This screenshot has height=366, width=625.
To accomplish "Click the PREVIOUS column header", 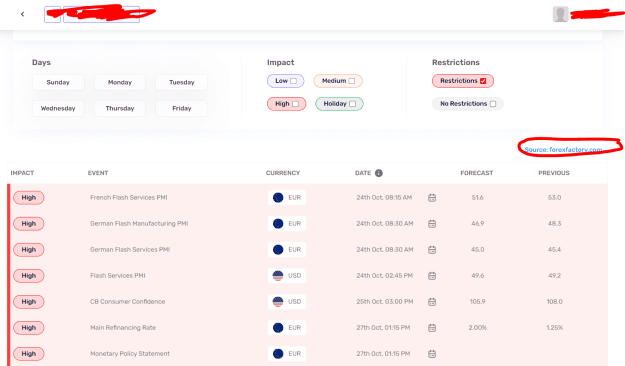I will [x=554, y=173].
